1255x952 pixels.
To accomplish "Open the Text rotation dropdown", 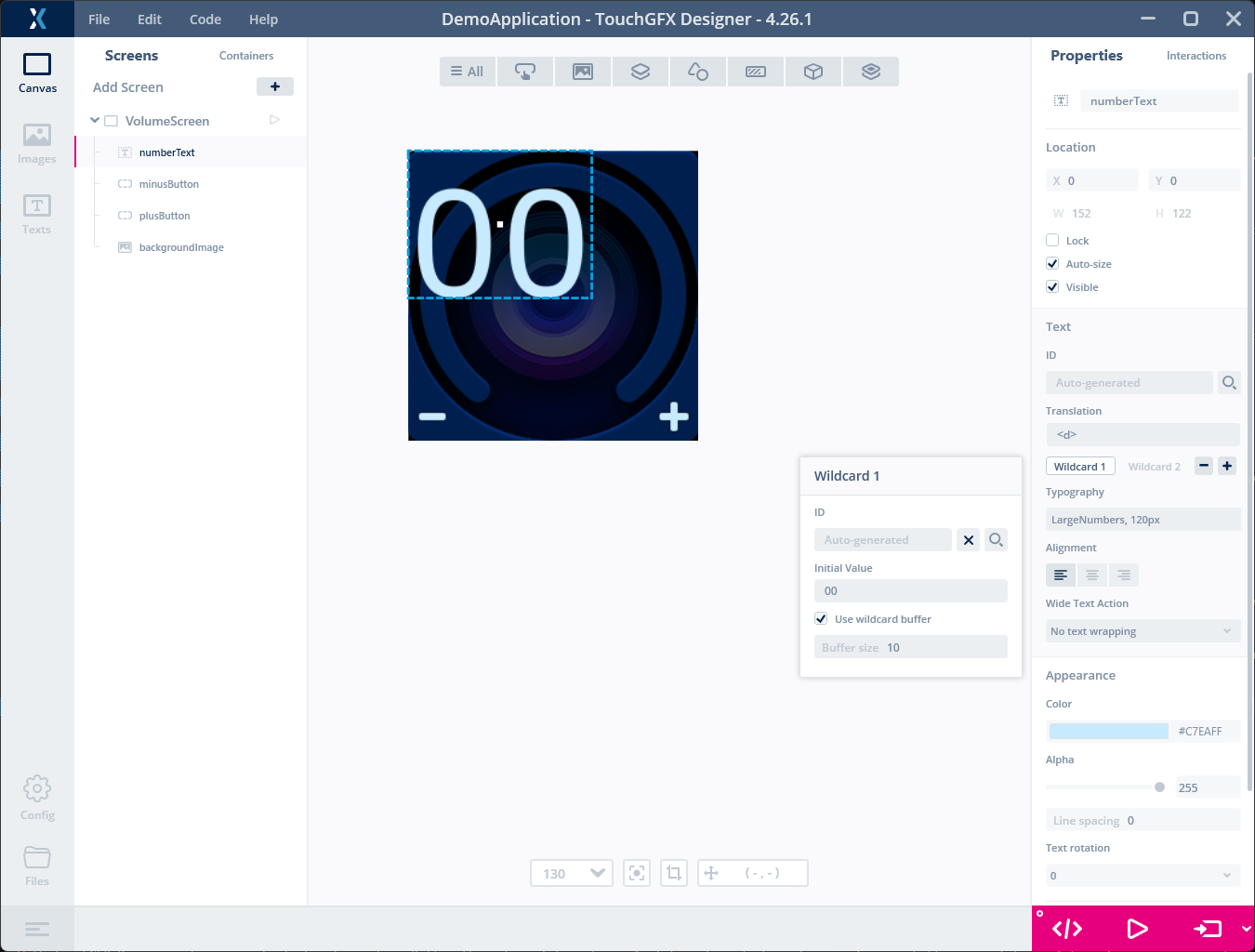I will tap(1143, 876).
